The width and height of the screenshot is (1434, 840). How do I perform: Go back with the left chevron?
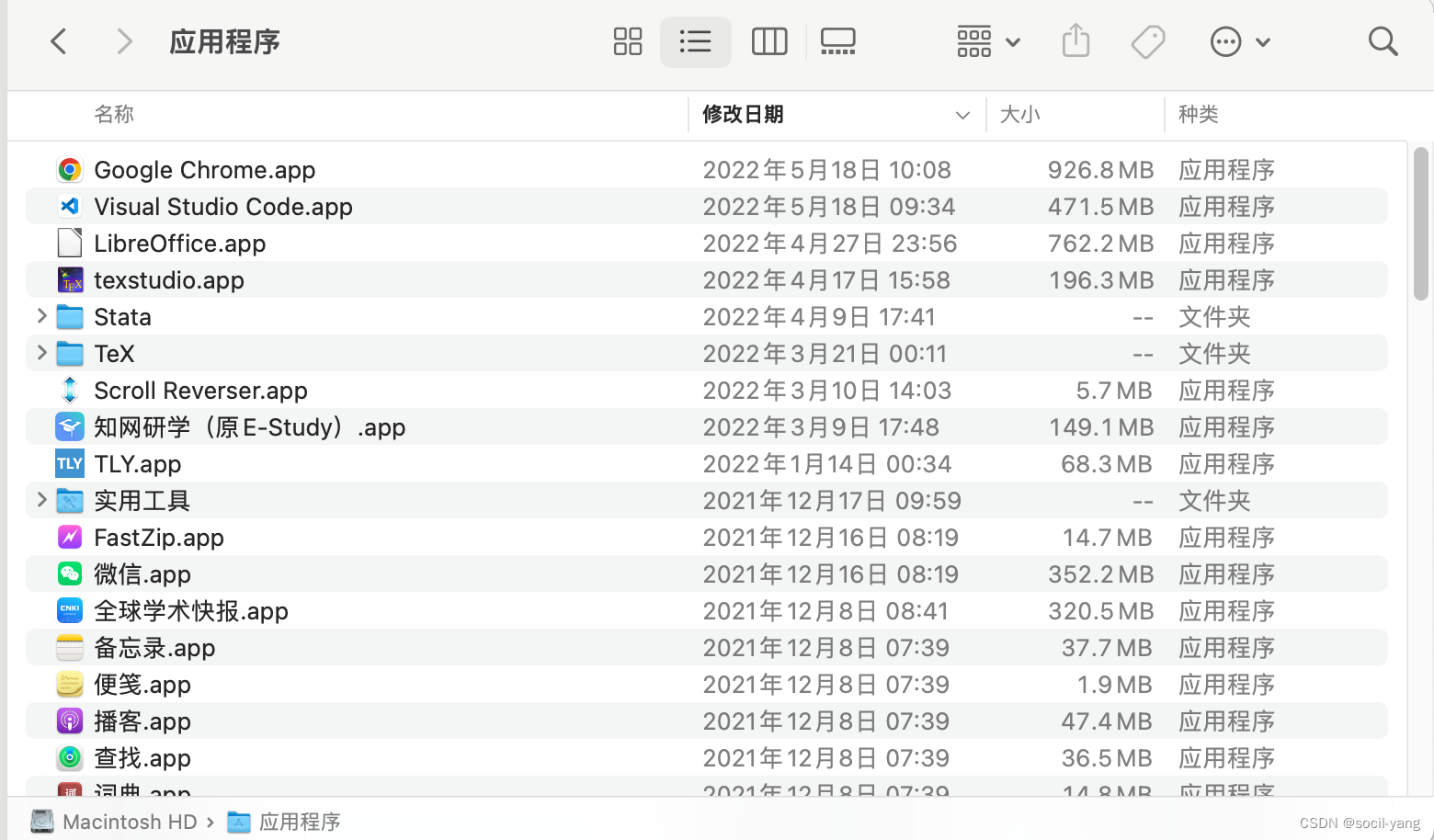tap(59, 41)
